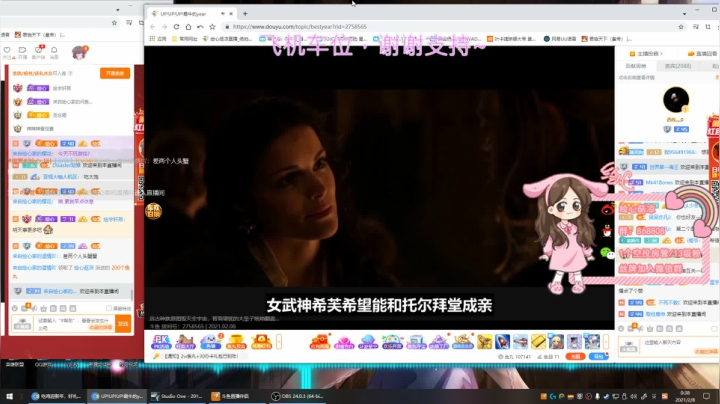
Task: Open the 网易UU语音 bookmark
Action: (x=560, y=39)
